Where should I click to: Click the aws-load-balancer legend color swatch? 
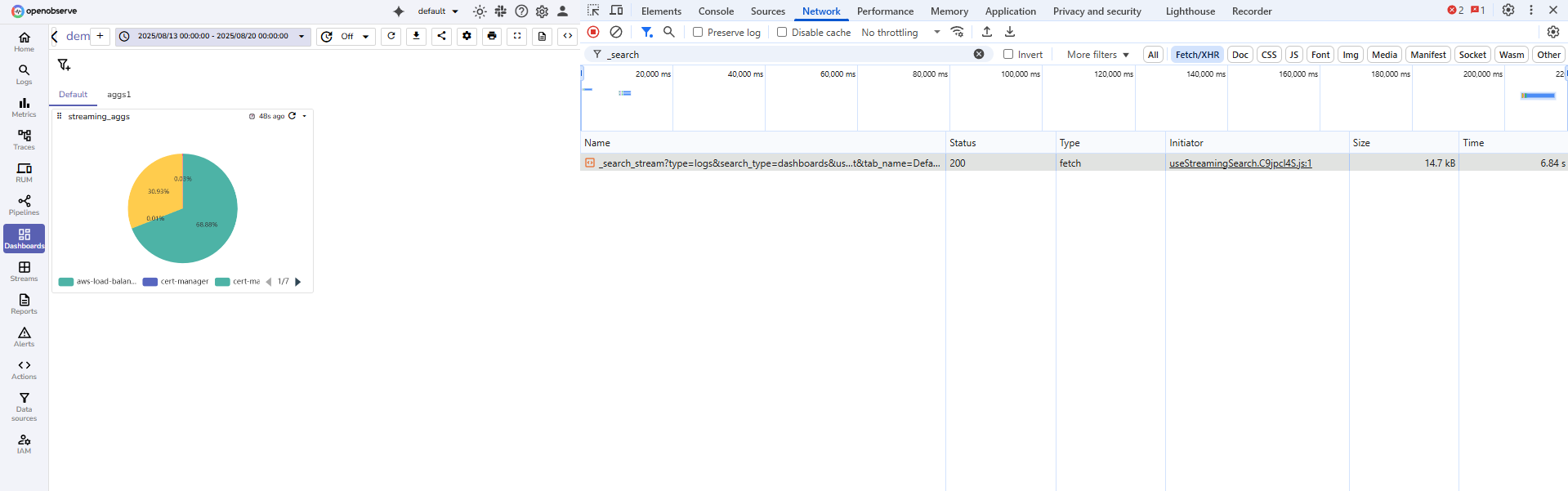pyautogui.click(x=66, y=282)
